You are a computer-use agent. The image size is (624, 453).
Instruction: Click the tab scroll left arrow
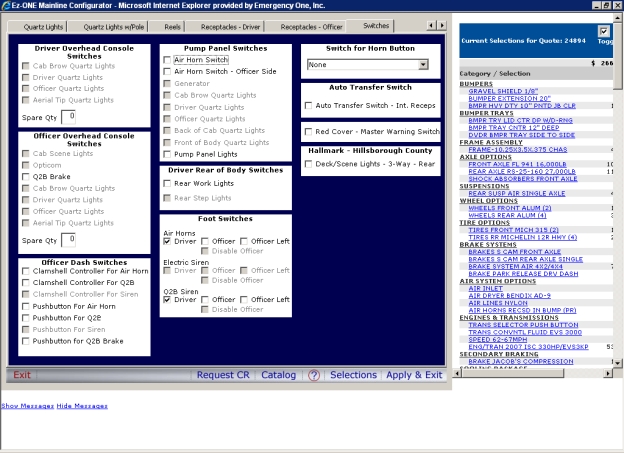click(431, 25)
